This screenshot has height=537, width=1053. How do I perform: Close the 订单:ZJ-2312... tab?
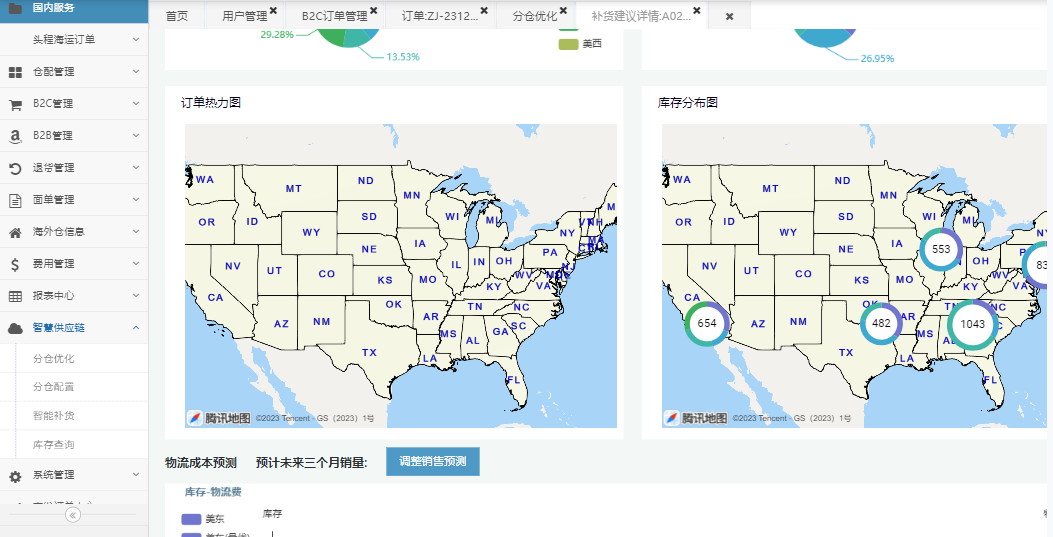(484, 11)
